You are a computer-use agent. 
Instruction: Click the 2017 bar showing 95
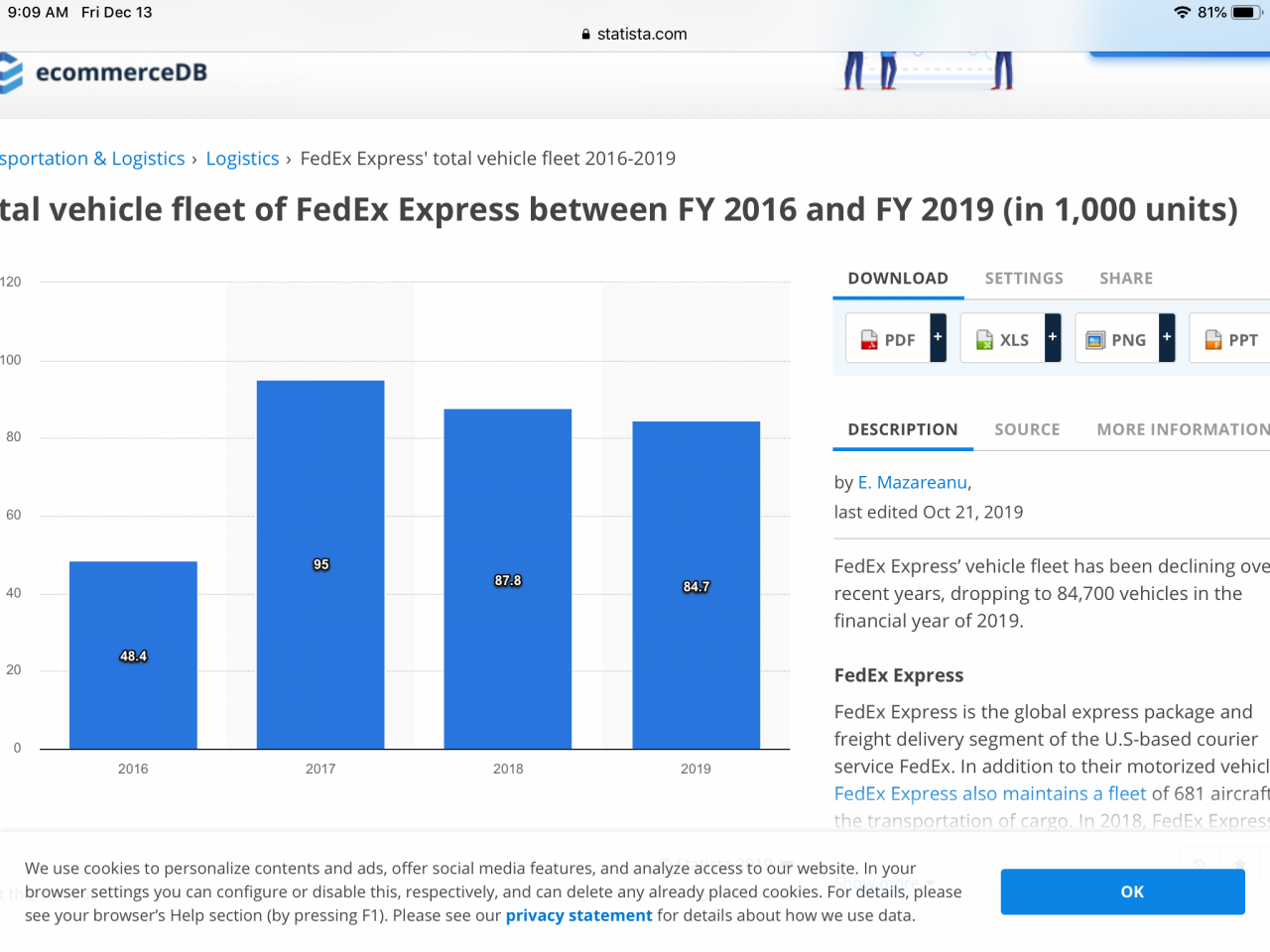coord(320,564)
